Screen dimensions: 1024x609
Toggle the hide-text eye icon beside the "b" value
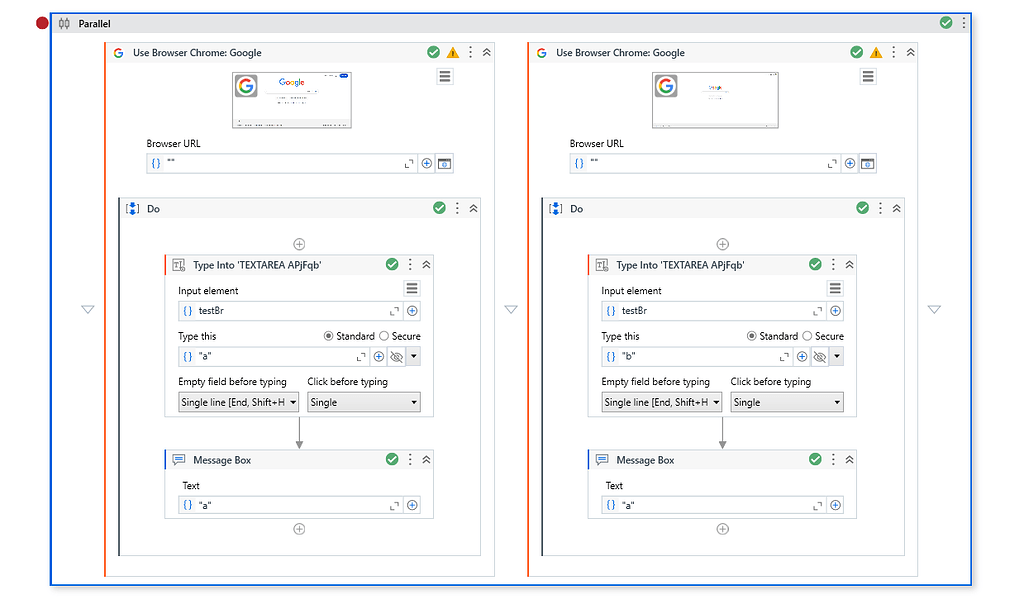click(818, 356)
